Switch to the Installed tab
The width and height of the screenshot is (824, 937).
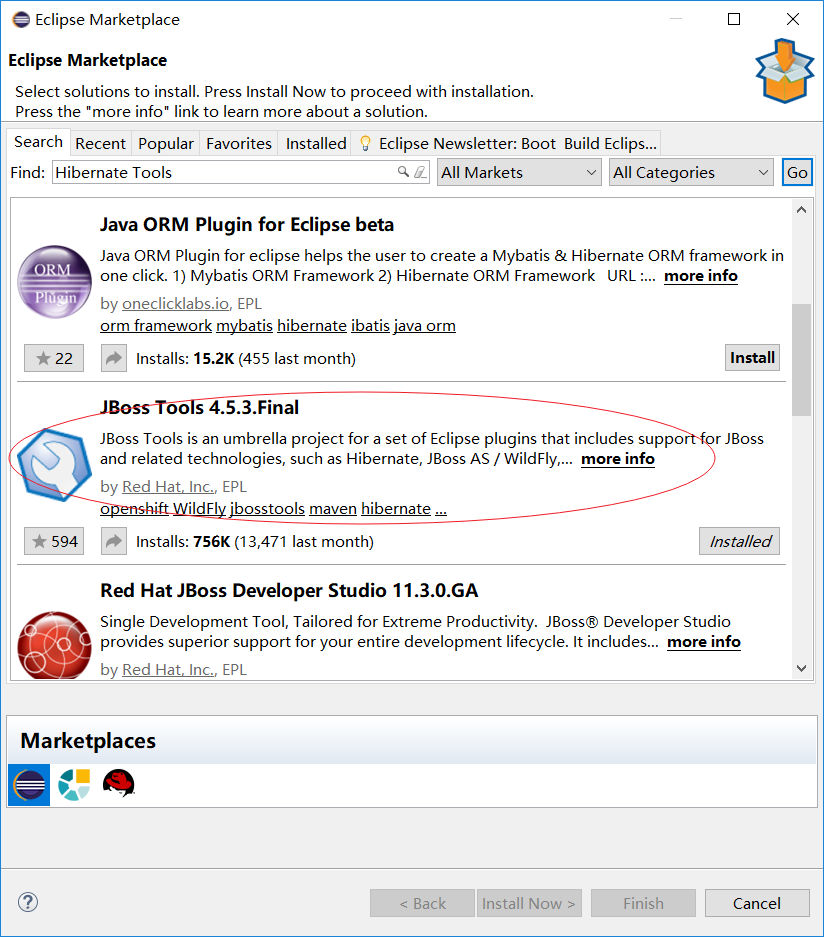coord(315,143)
